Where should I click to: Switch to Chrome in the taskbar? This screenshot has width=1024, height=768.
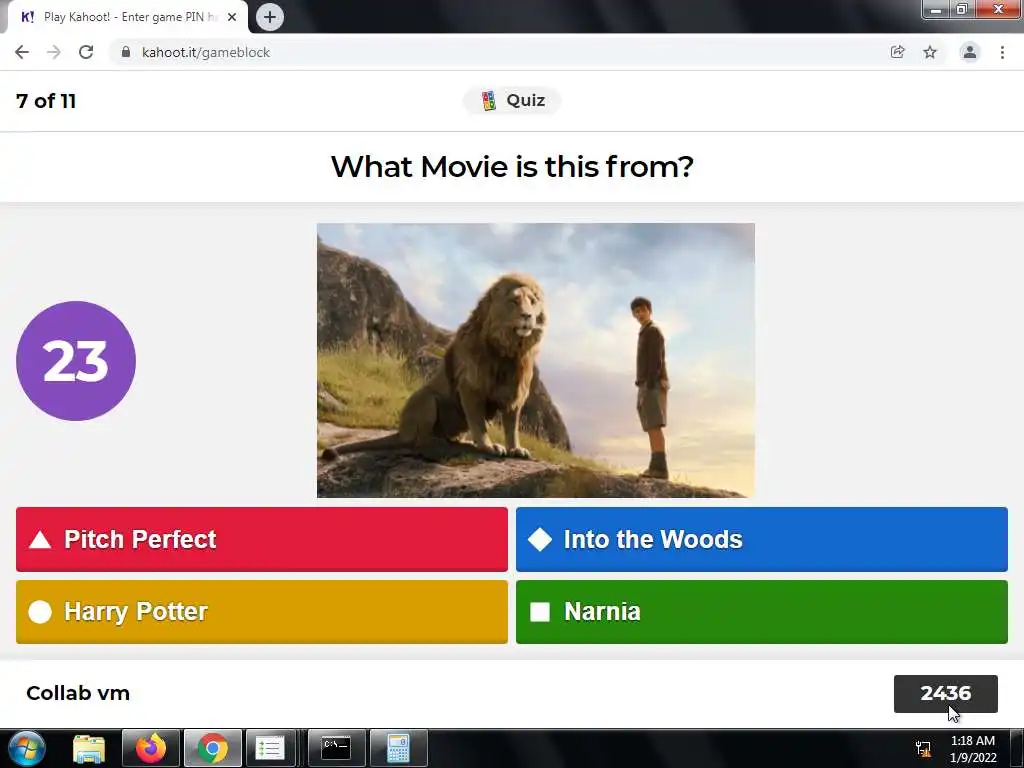point(213,748)
